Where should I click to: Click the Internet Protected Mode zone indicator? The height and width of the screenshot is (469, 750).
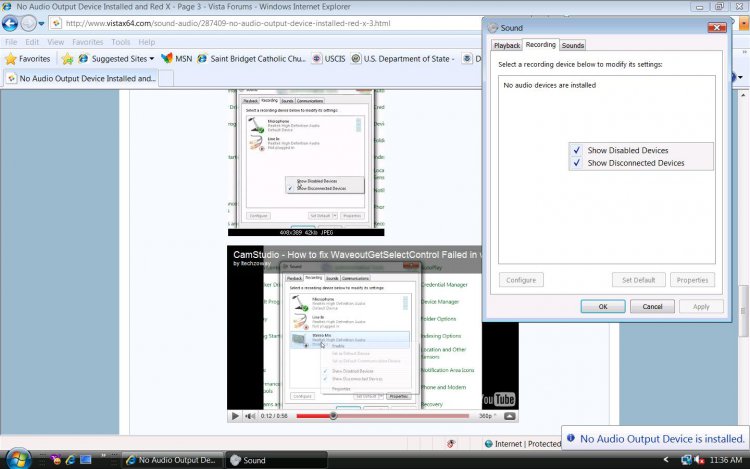point(522,444)
